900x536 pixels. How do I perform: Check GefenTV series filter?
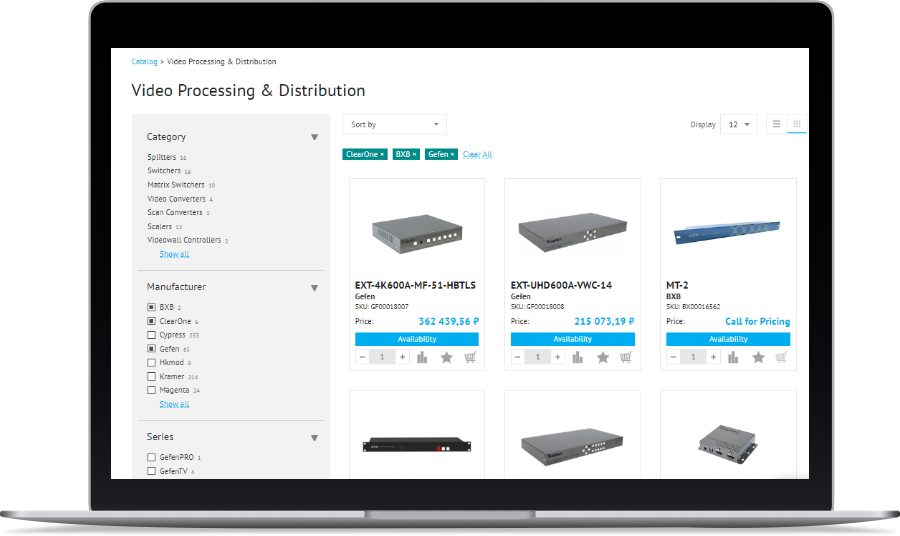click(x=152, y=471)
